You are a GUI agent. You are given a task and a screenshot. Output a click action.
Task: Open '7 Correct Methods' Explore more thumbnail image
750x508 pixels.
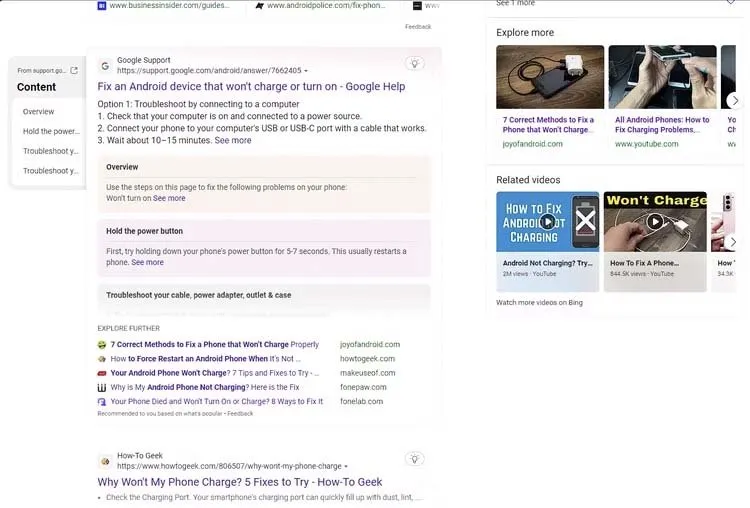550,76
